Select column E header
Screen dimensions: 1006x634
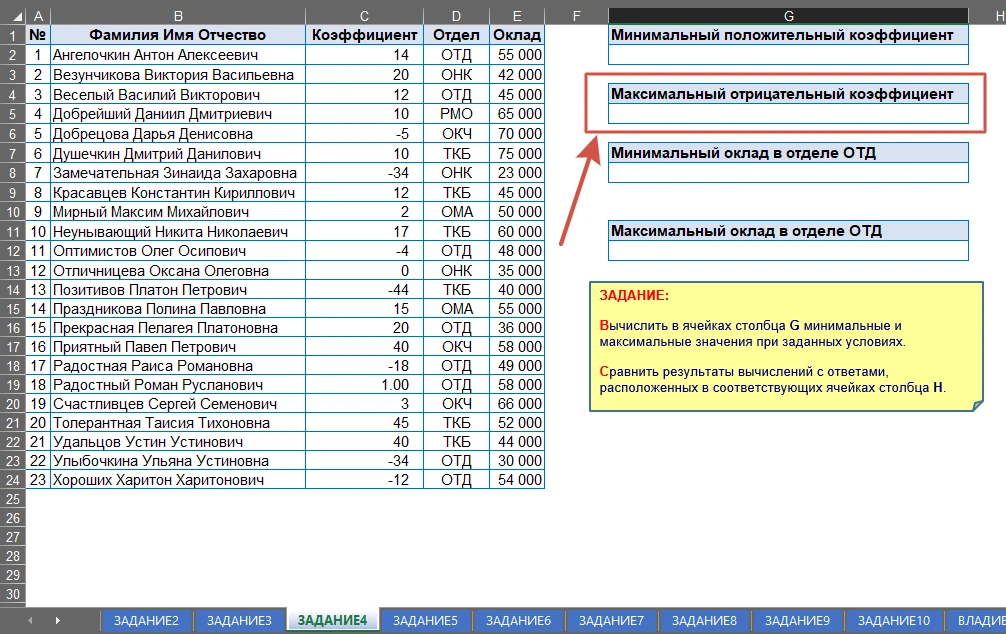point(517,16)
